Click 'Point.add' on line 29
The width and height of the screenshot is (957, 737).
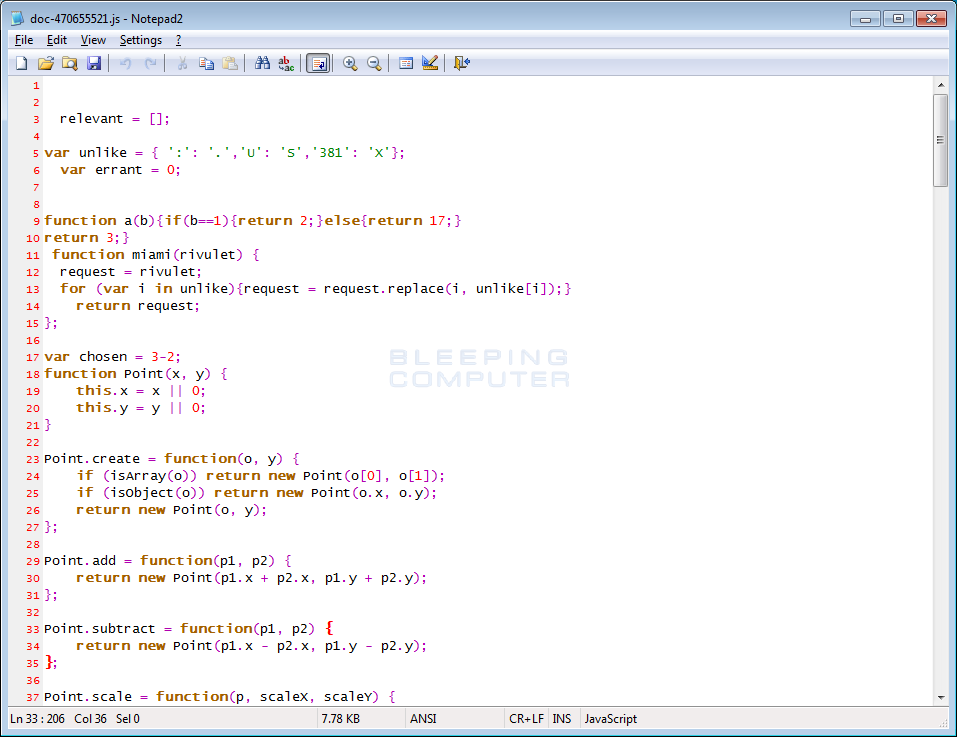point(80,560)
